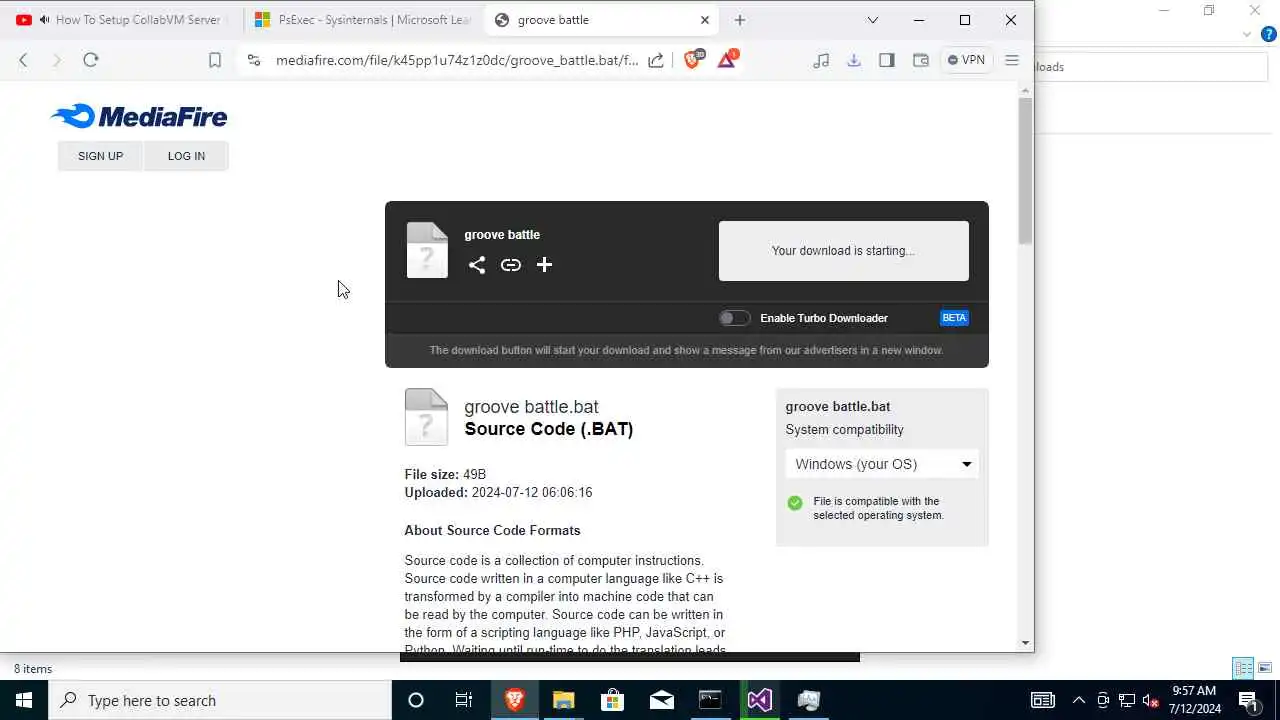Click Explorer window help question mark icon
Viewport: 1280px width, 720px height.
[x=1269, y=34]
